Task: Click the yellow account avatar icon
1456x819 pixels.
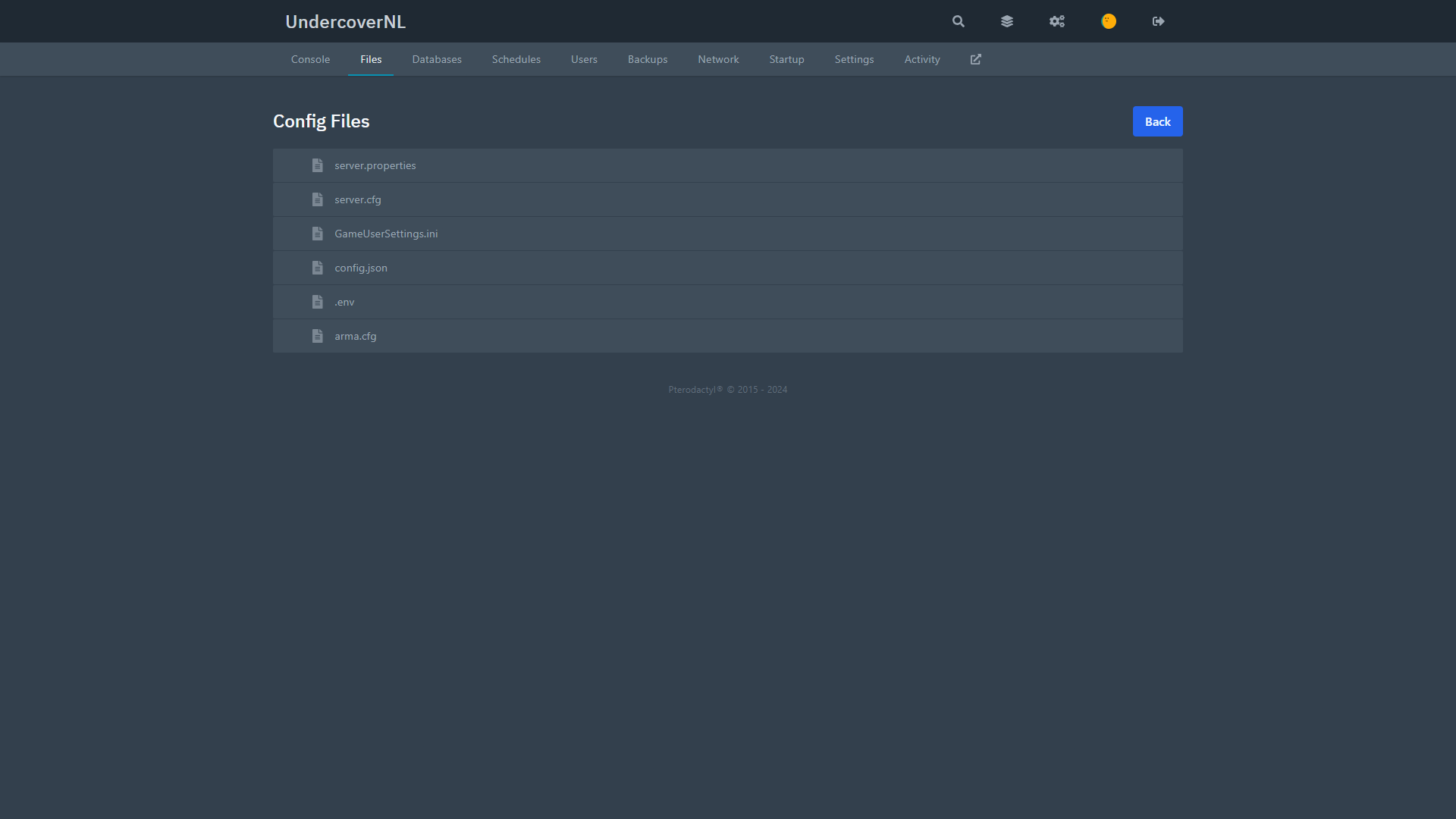Action: pos(1109,21)
